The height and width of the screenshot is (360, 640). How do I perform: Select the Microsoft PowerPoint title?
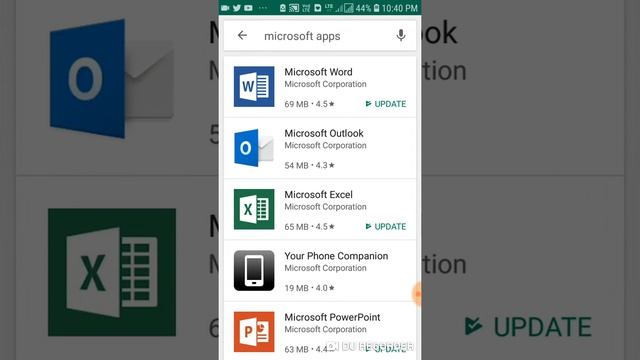pos(332,317)
